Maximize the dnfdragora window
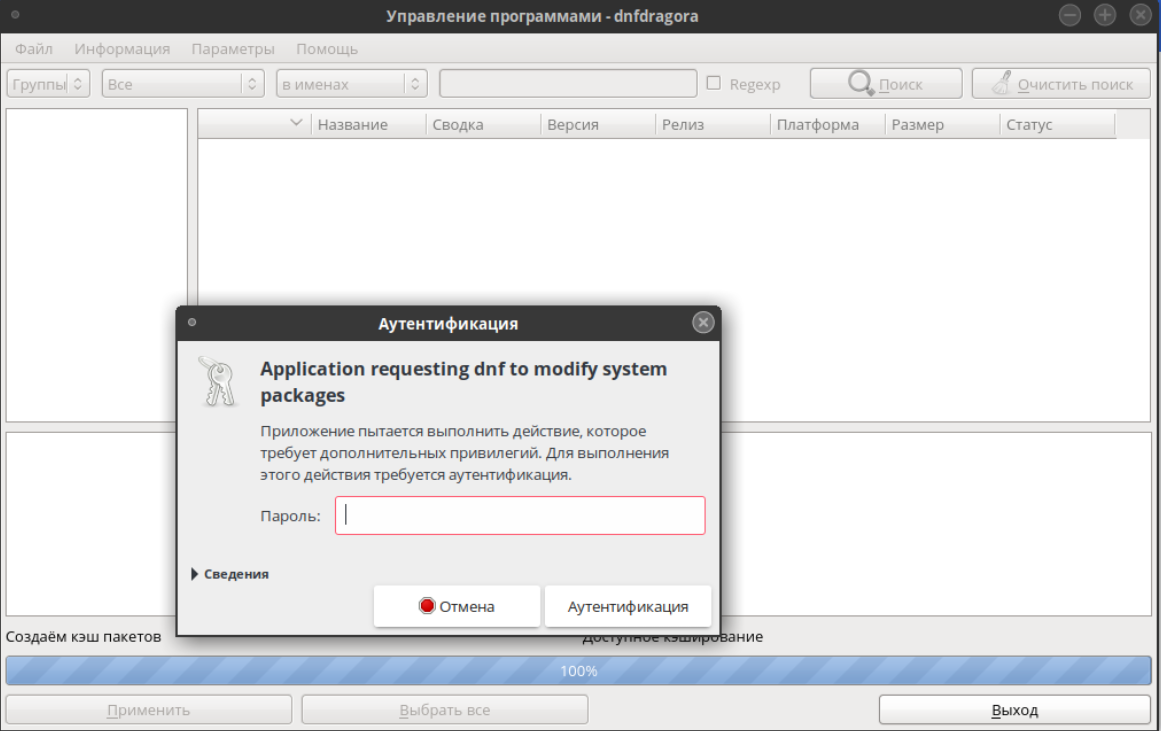Image resolution: width=1161 pixels, height=731 pixels. coord(1105,15)
